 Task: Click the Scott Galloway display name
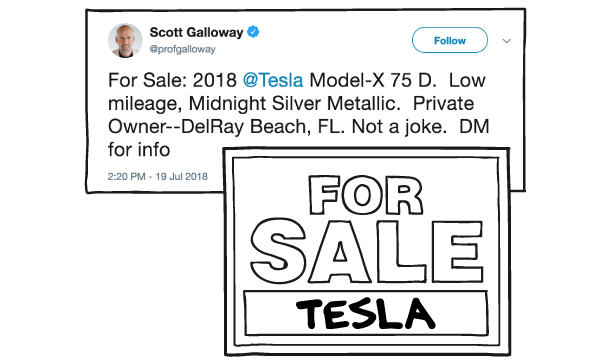pyautogui.click(x=196, y=32)
